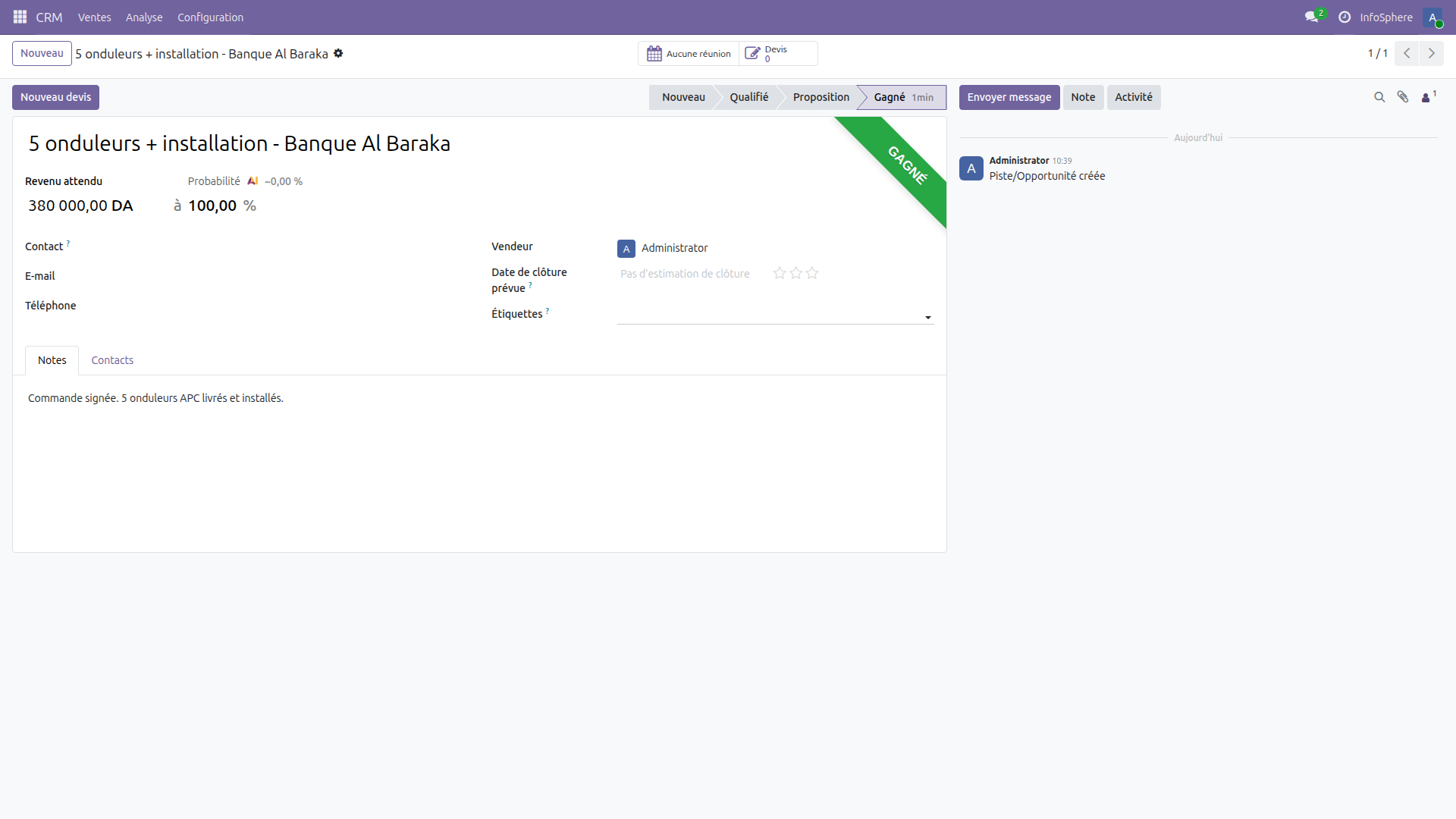Switch to the Contacts tab
Image resolution: width=1456 pixels, height=819 pixels.
click(111, 360)
